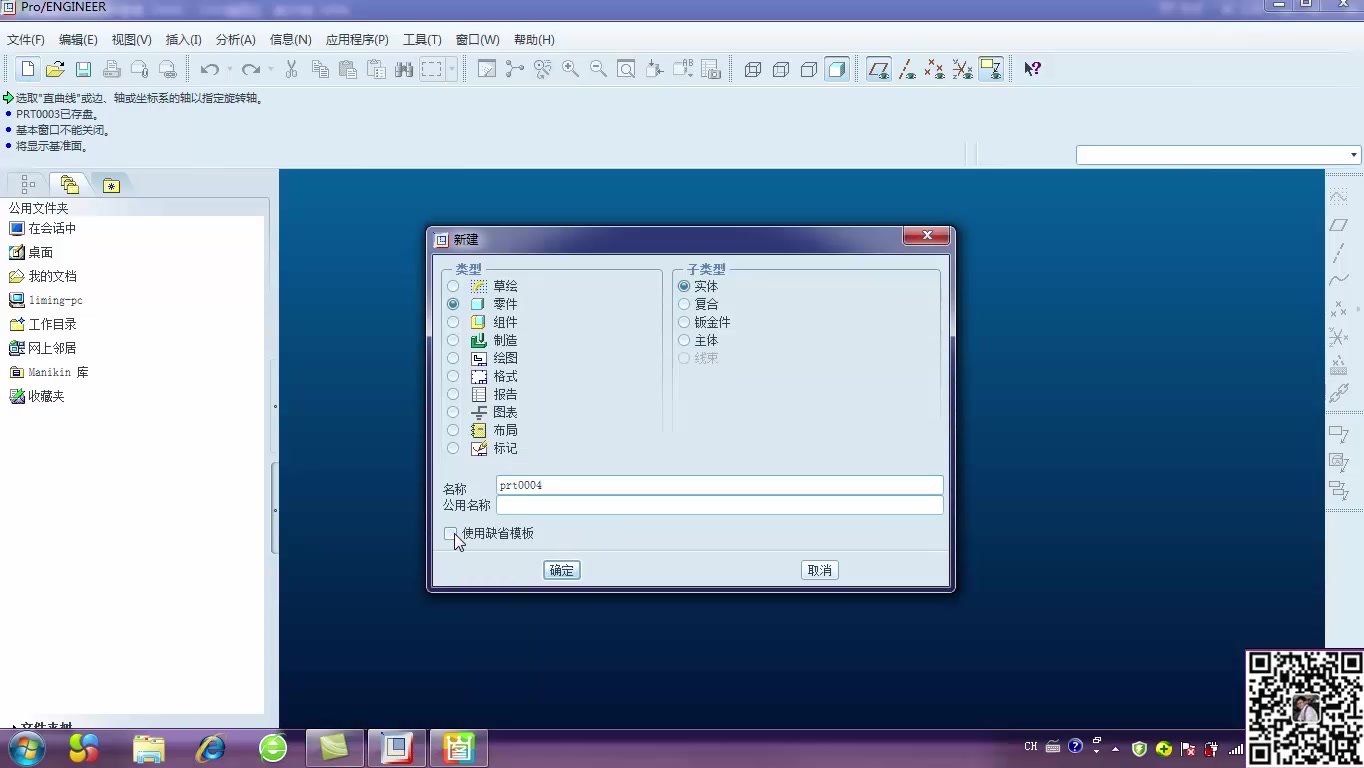Open a file with the Open folder icon
Image resolution: width=1364 pixels, height=768 pixels.
tap(55, 68)
